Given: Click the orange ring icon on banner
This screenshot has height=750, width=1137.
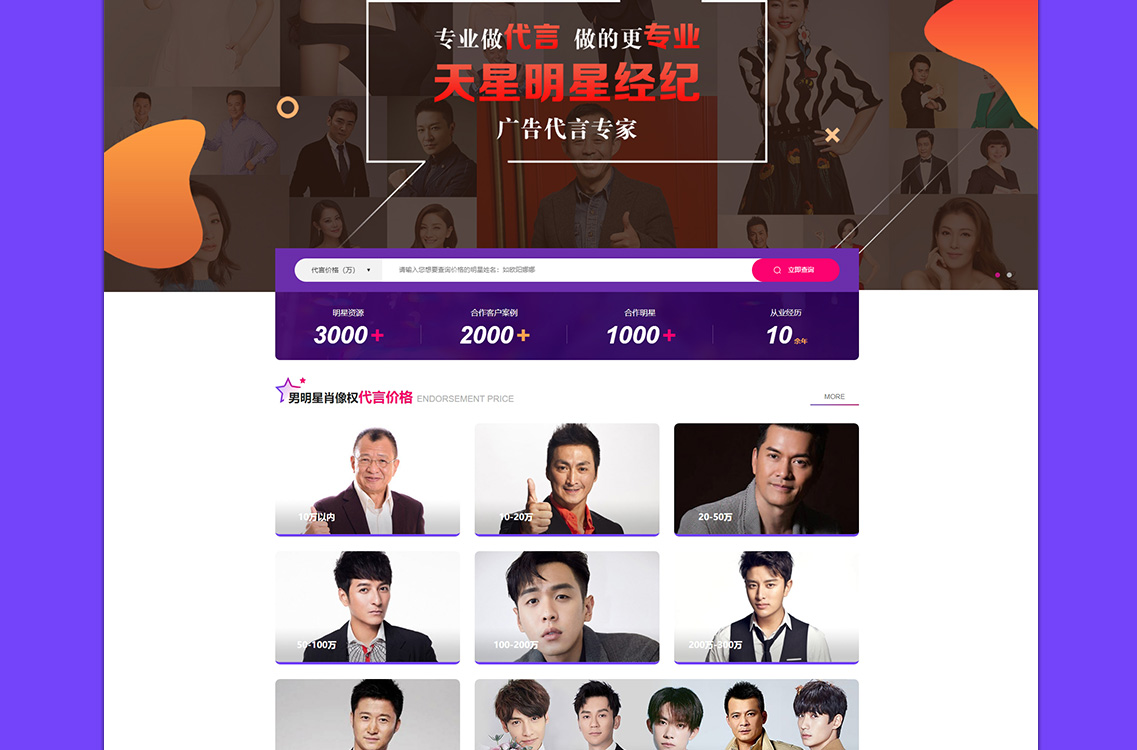Looking at the screenshot, I should click(x=288, y=108).
